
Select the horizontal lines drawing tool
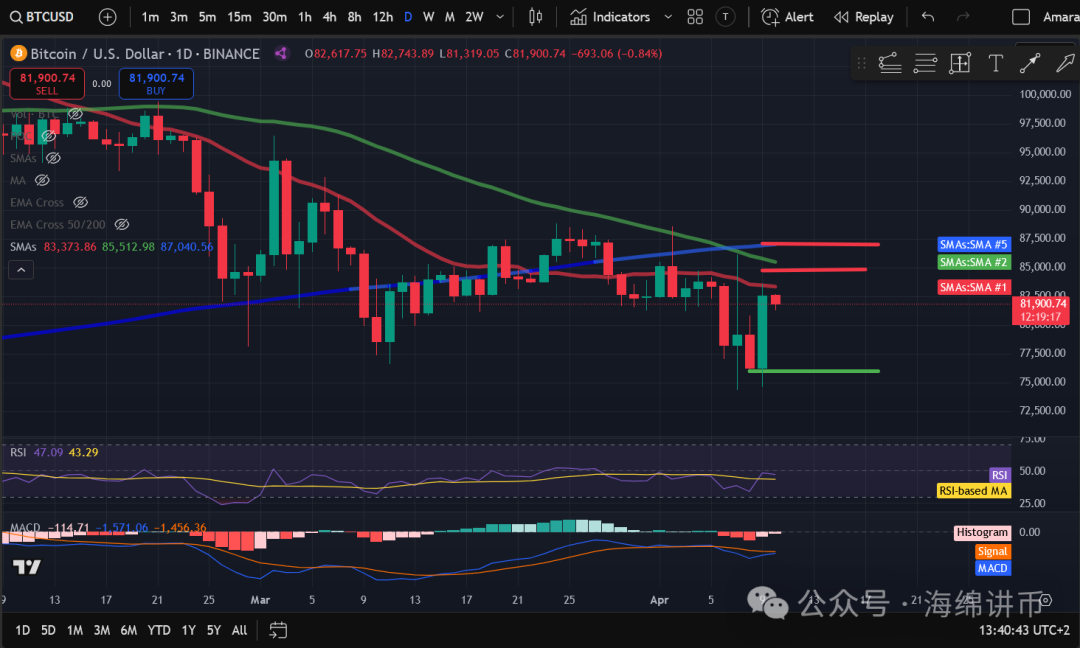click(925, 64)
